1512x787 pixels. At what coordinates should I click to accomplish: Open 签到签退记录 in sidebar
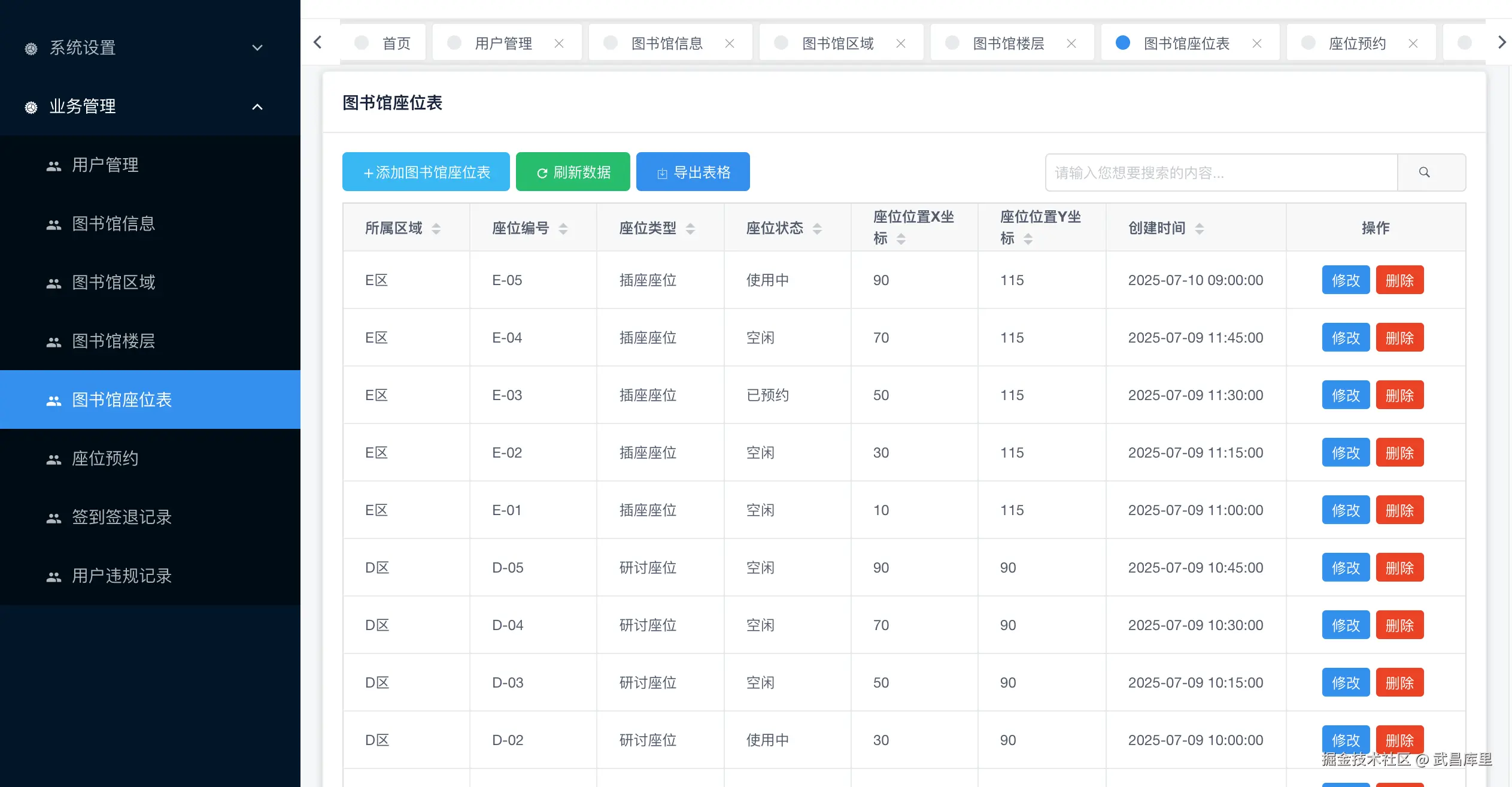pos(122,517)
